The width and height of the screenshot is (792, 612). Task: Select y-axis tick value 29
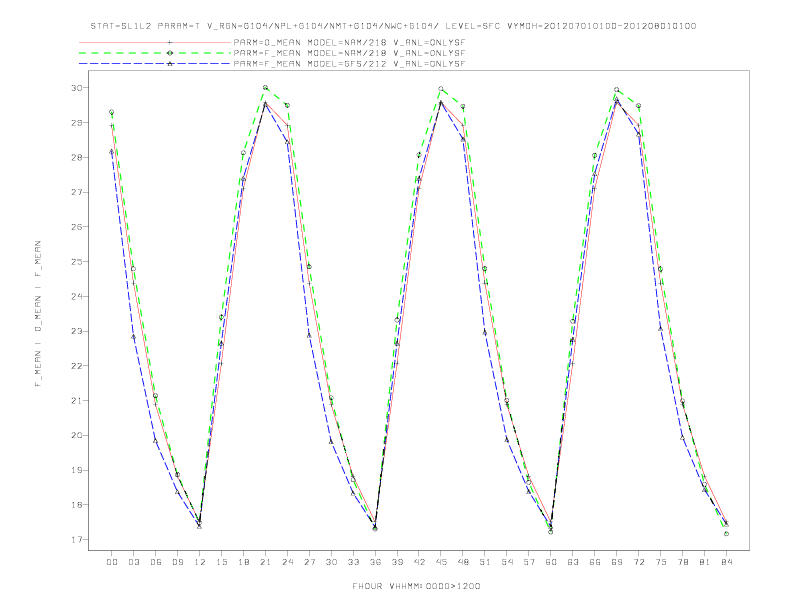(x=77, y=123)
